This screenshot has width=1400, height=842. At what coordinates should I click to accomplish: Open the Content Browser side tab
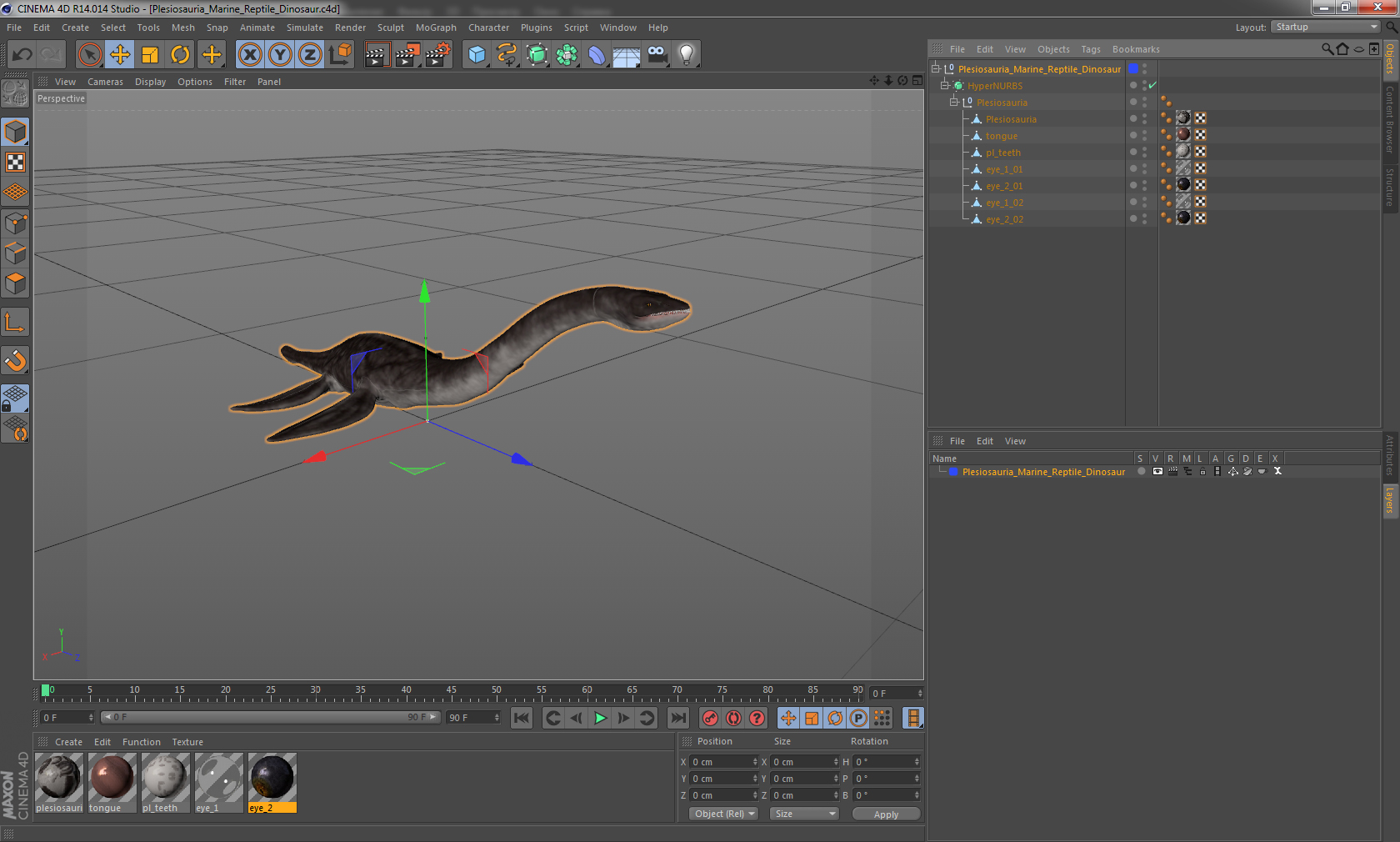pyautogui.click(x=1390, y=118)
